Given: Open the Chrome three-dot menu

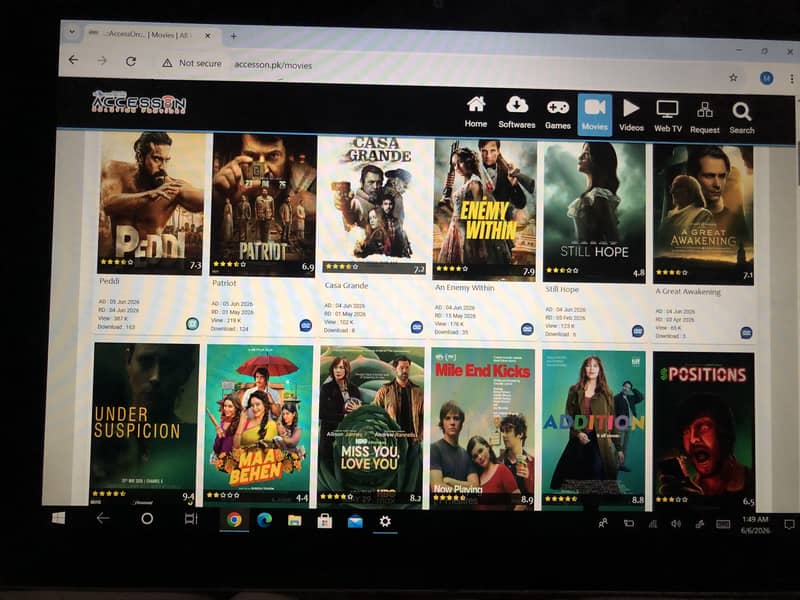Looking at the screenshot, I should point(791,79).
